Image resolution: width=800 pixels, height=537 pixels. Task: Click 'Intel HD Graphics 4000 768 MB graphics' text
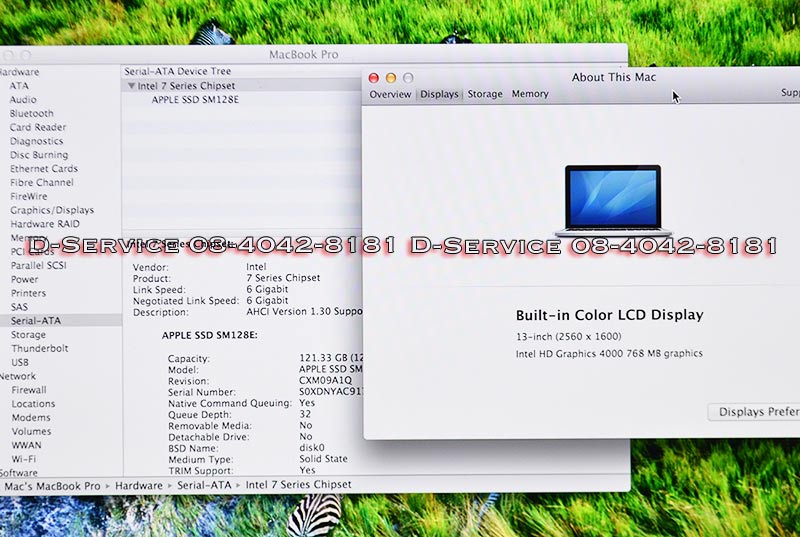point(609,353)
